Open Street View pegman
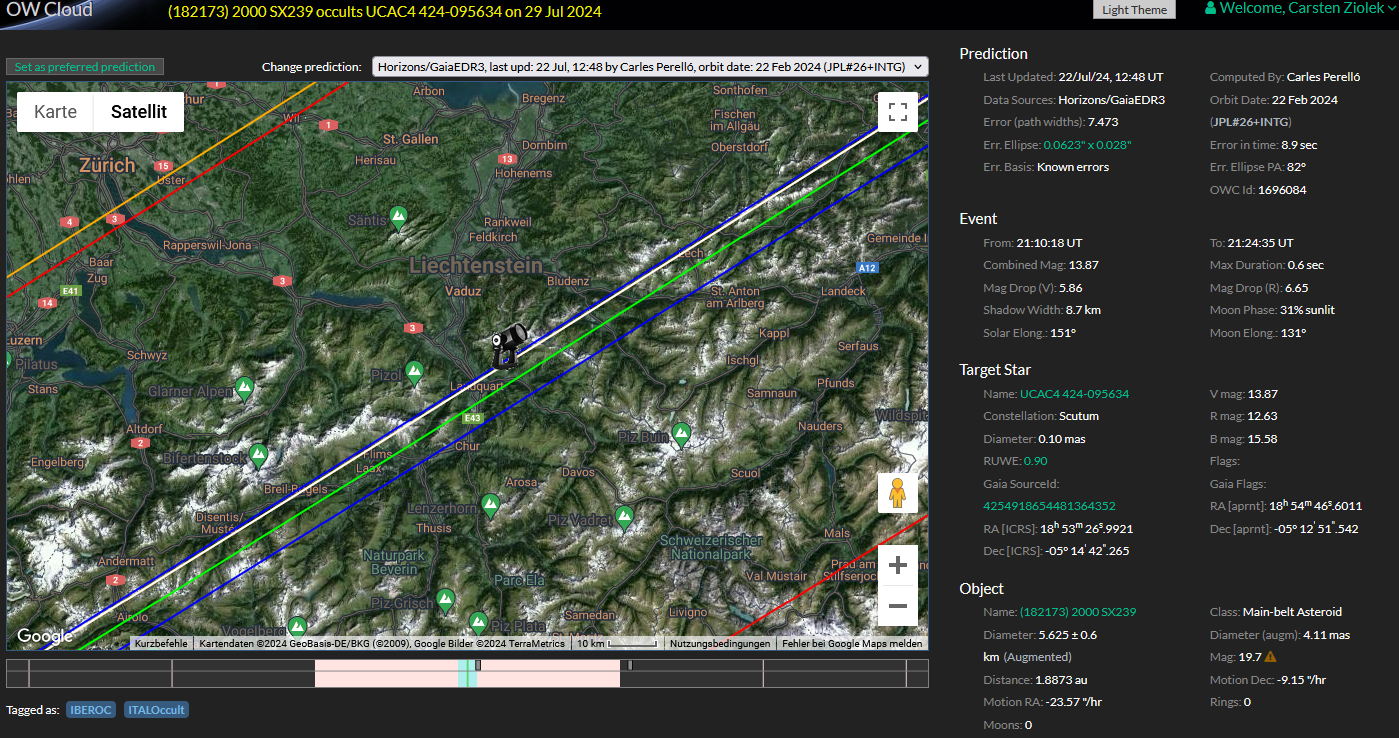The image size is (1399, 738). click(x=897, y=493)
